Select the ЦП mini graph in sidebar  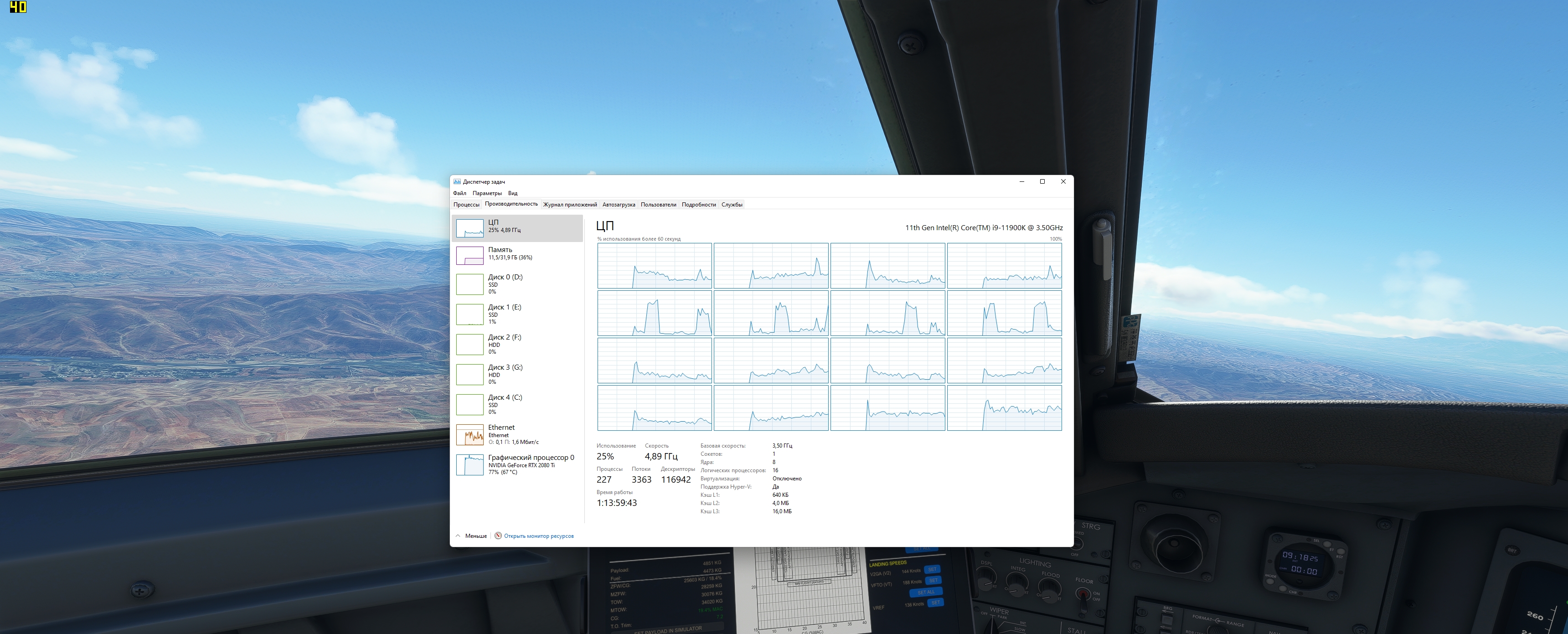pyautogui.click(x=470, y=228)
